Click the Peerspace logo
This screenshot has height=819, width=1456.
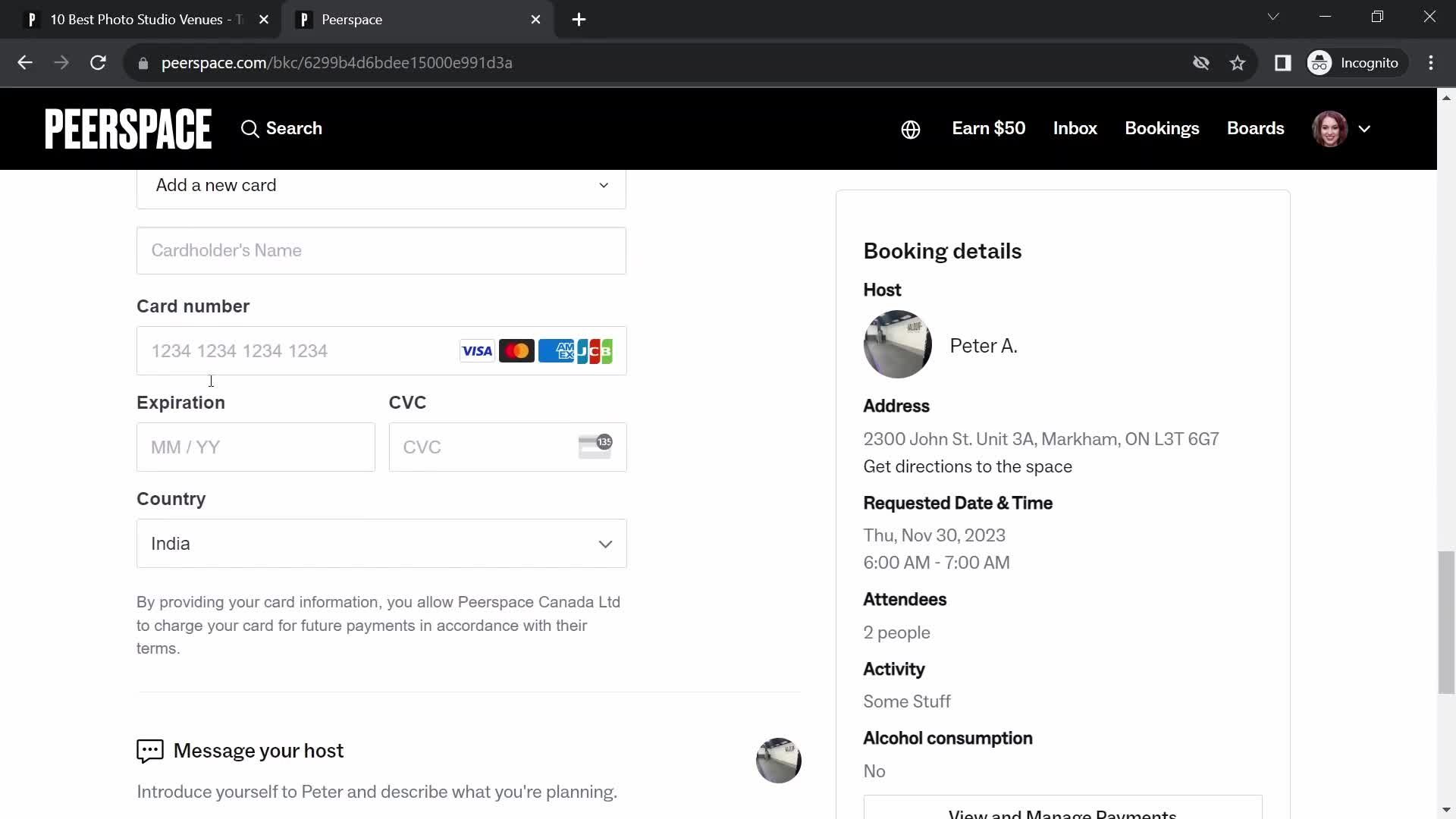pyautogui.click(x=128, y=129)
